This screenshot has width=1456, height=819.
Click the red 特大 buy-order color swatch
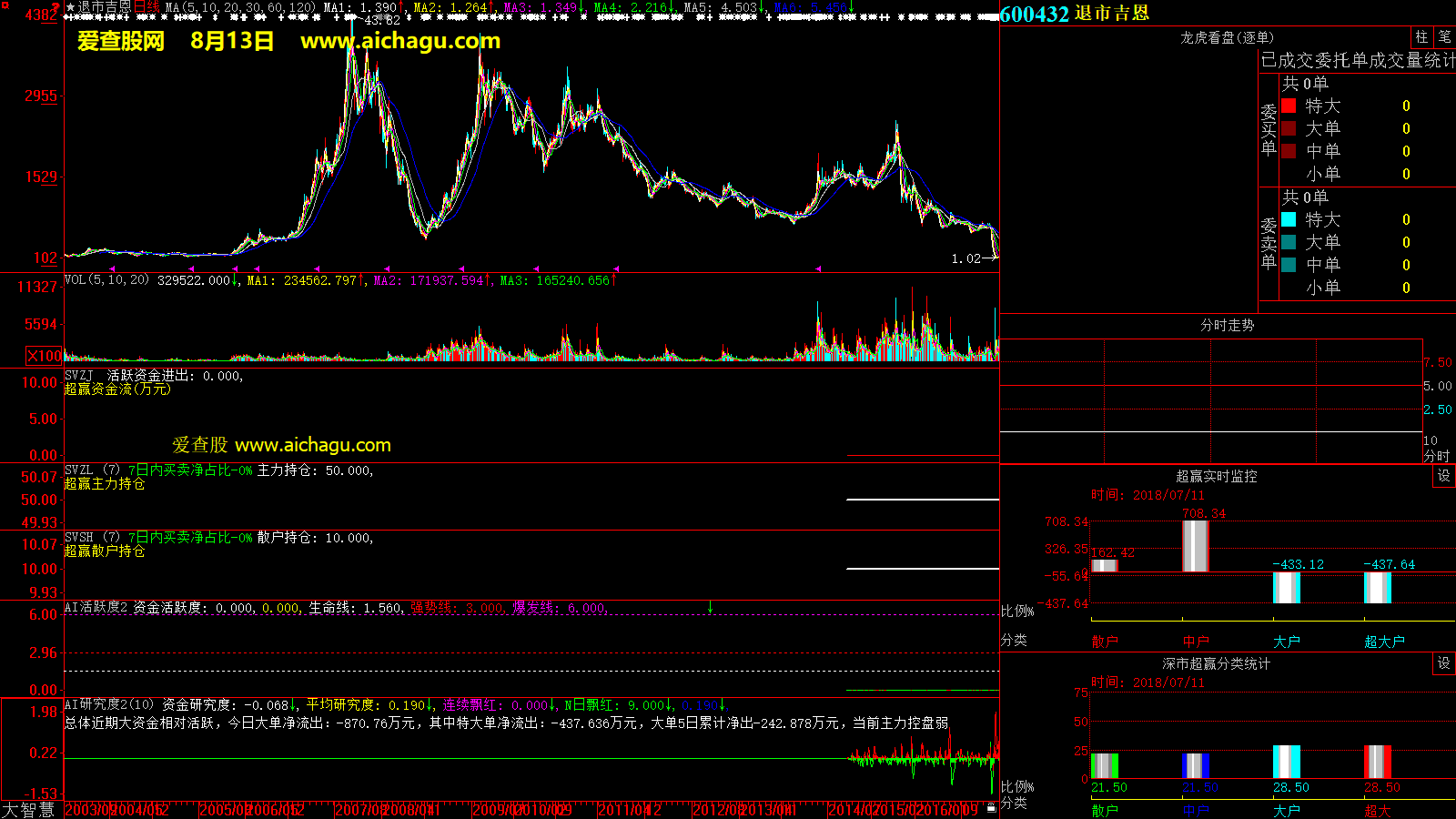pos(1289,106)
